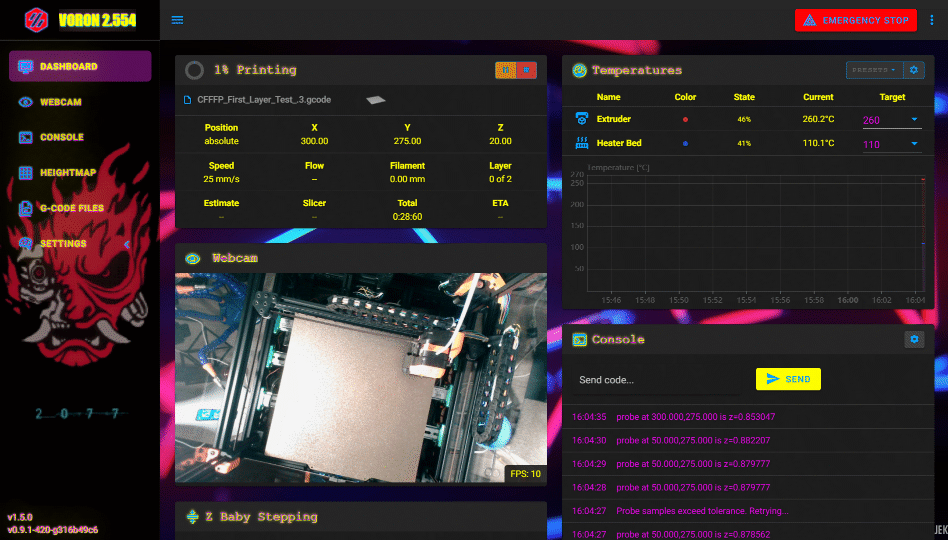Open Settings in the sidebar
Viewport: 948px width, 540px height.
coord(80,244)
